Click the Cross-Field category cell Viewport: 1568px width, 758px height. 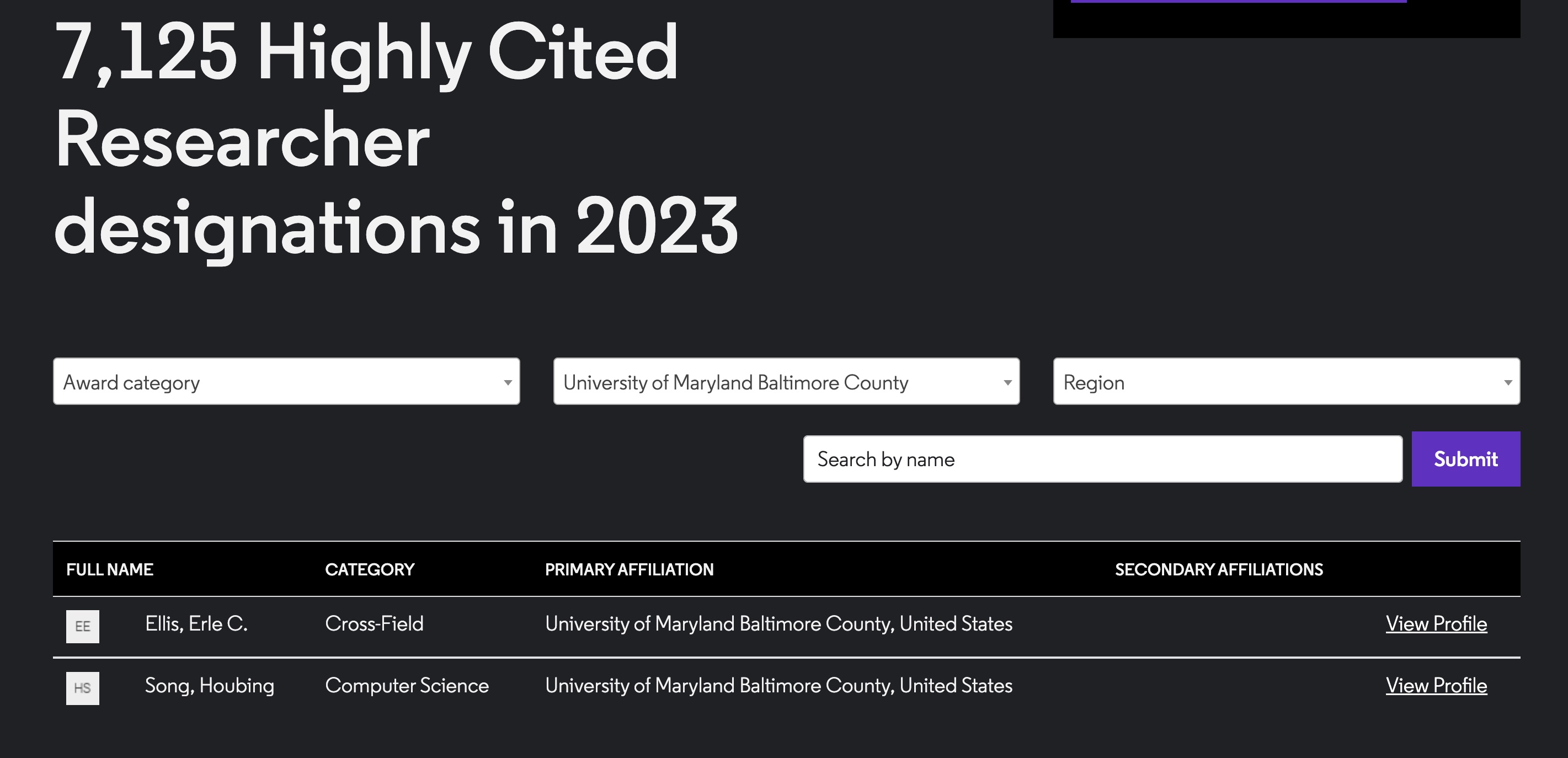coord(374,624)
